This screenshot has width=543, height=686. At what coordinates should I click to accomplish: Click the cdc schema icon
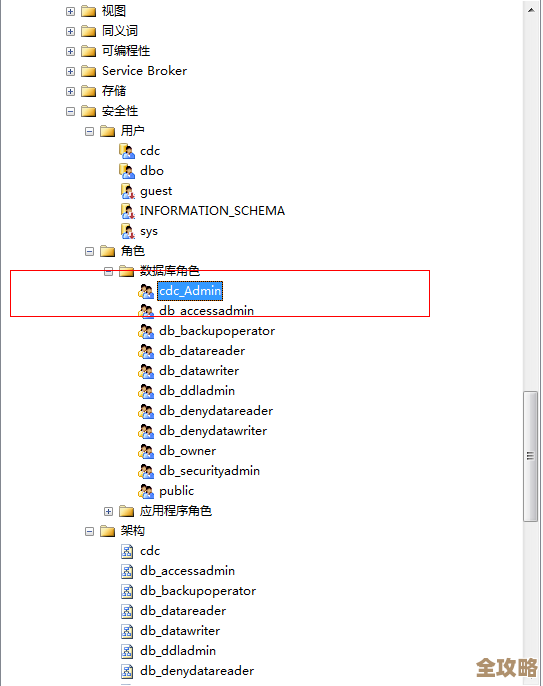[x=127, y=551]
